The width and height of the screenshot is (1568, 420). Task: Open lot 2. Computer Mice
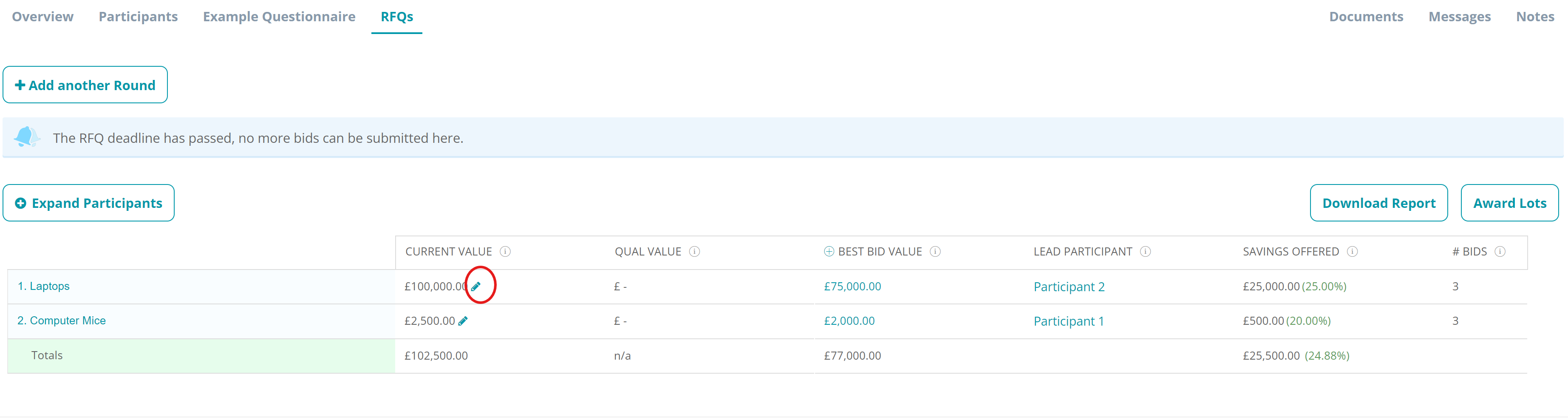62,321
